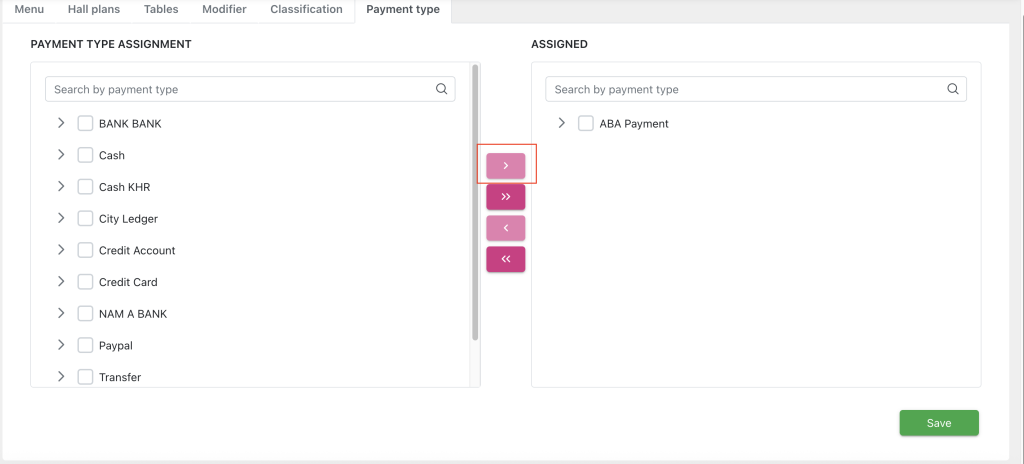The height and width of the screenshot is (464, 1024).
Task: Enable the Paypal checkbox
Action: (x=85, y=345)
